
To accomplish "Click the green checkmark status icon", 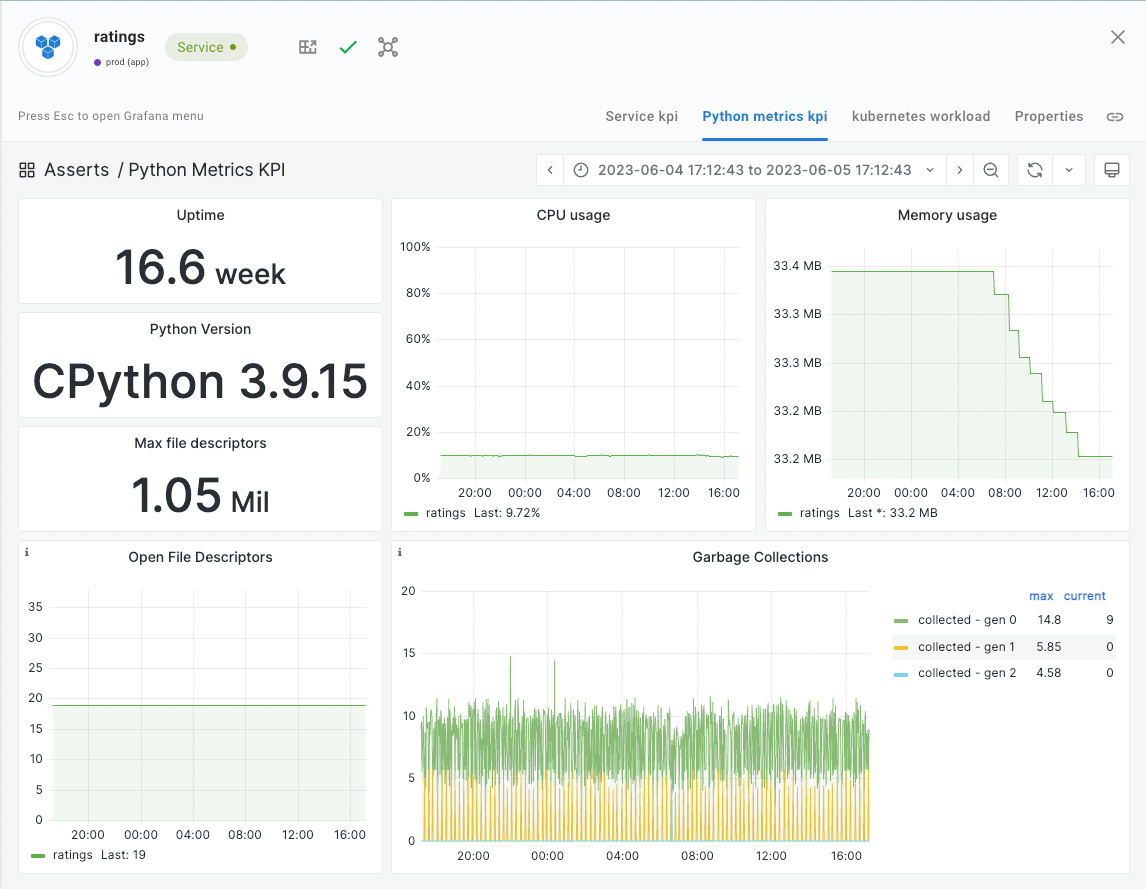I will point(348,47).
